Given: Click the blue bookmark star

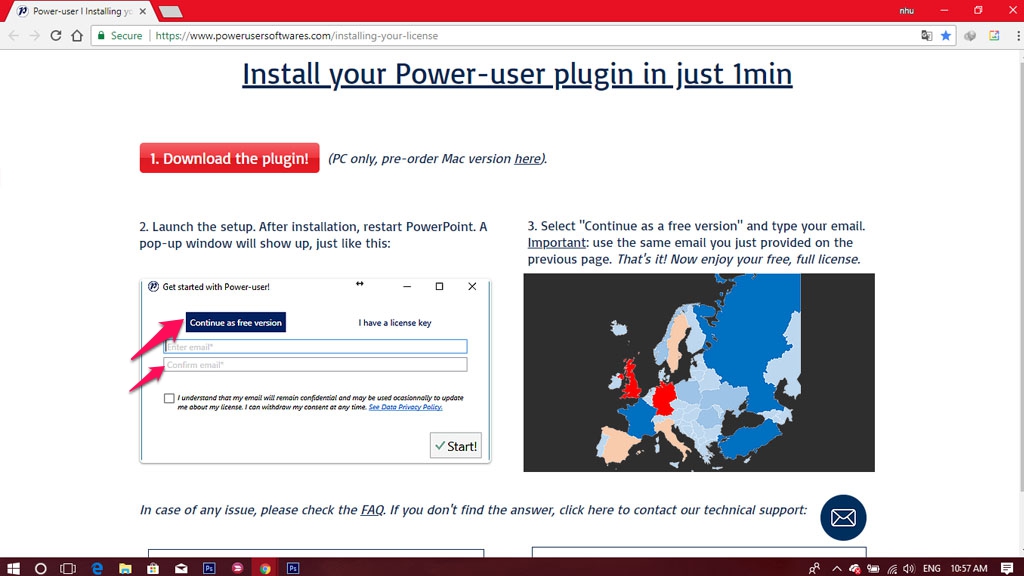Looking at the screenshot, I should (946, 36).
